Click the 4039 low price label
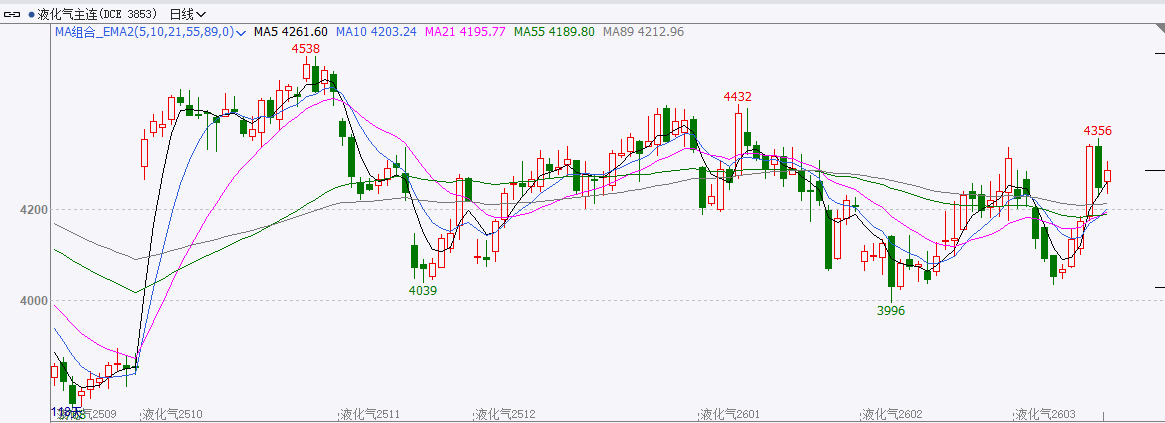 tap(423, 290)
